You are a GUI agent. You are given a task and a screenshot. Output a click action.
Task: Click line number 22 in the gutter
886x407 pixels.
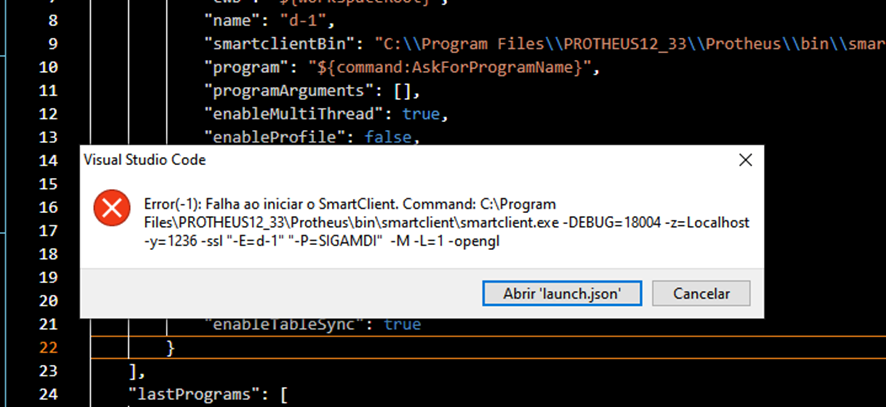(49, 347)
